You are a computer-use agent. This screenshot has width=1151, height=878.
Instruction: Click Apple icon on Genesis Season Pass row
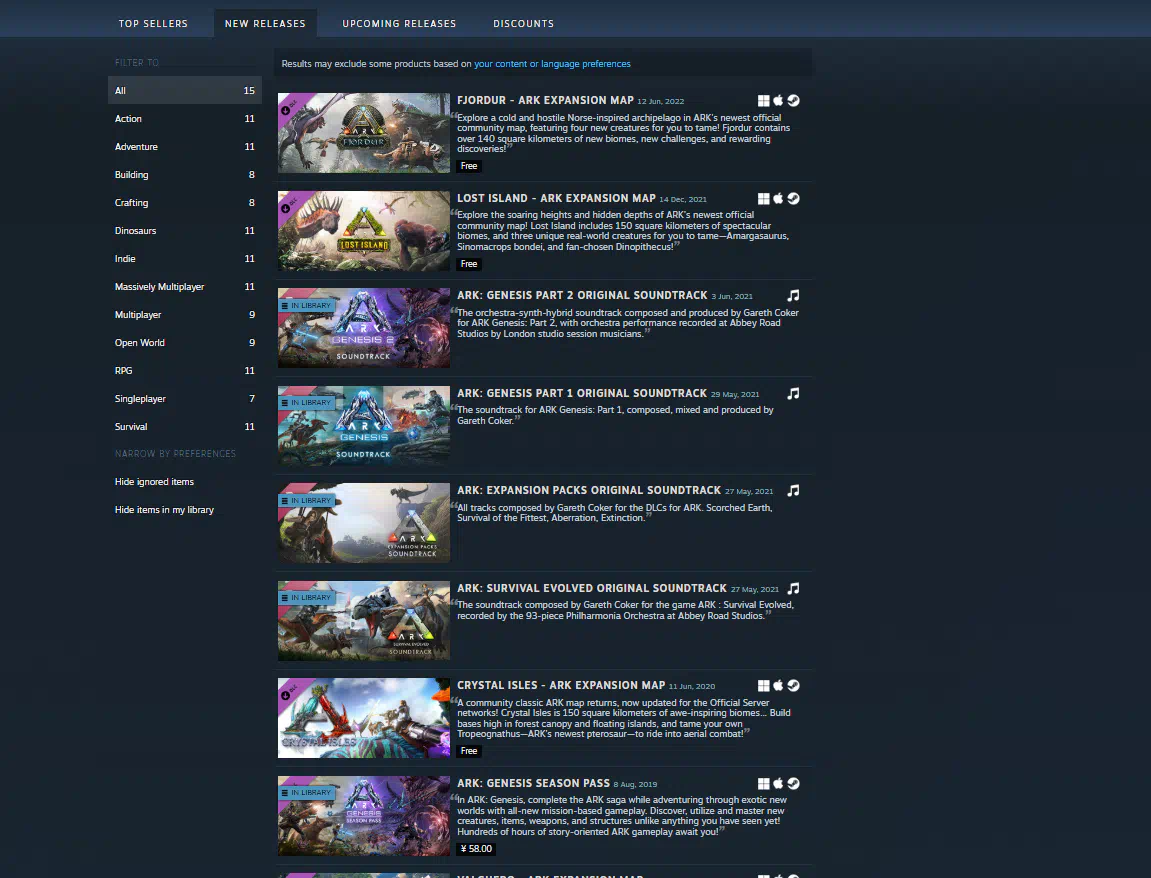(778, 783)
